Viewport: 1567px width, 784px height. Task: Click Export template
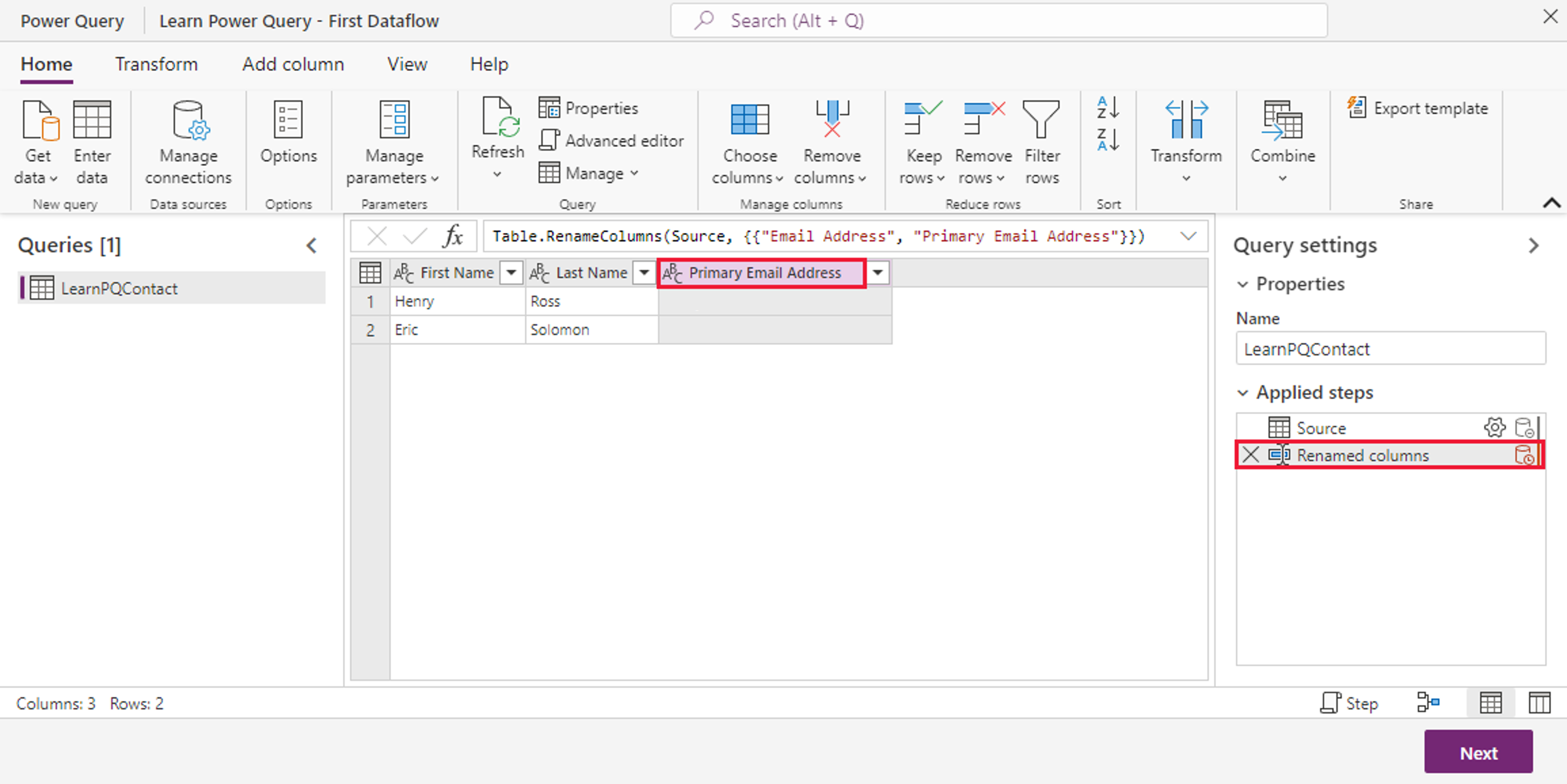[x=1417, y=108]
